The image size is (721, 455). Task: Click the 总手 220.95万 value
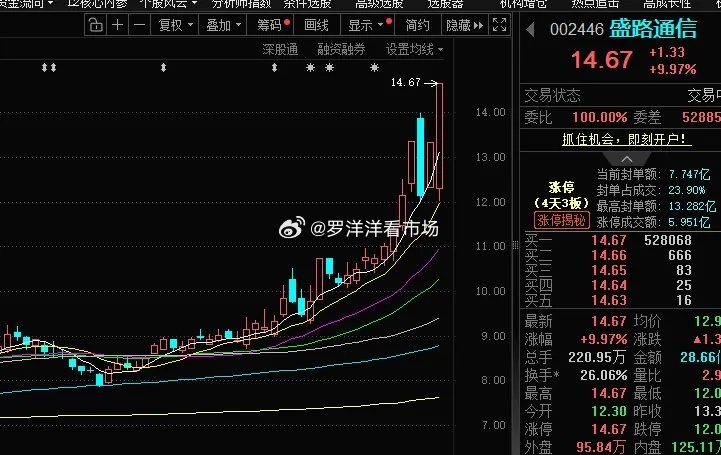[x=597, y=357]
